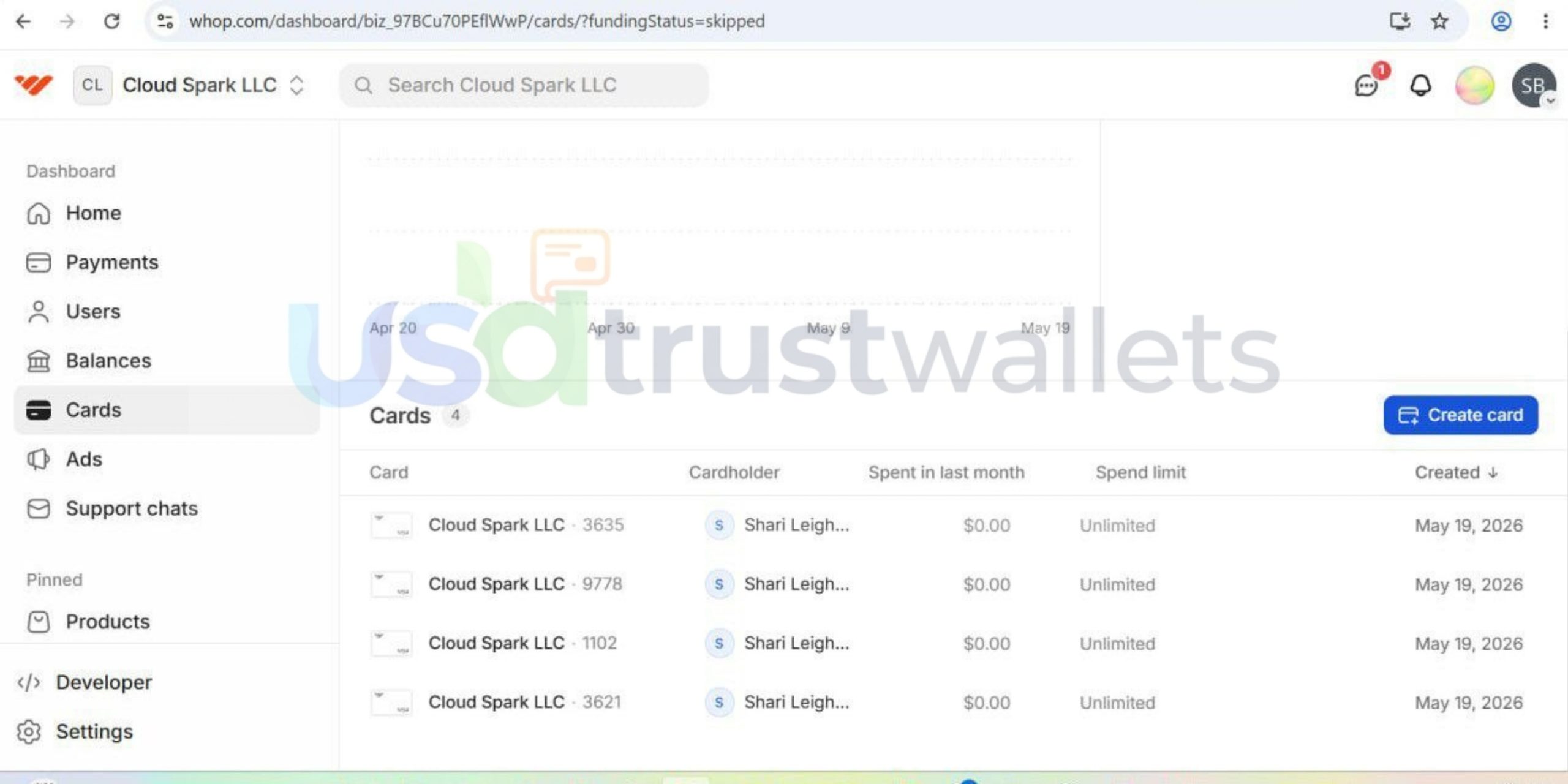The height and width of the screenshot is (784, 1568).
Task: Click the Spent in last month header
Action: point(946,472)
